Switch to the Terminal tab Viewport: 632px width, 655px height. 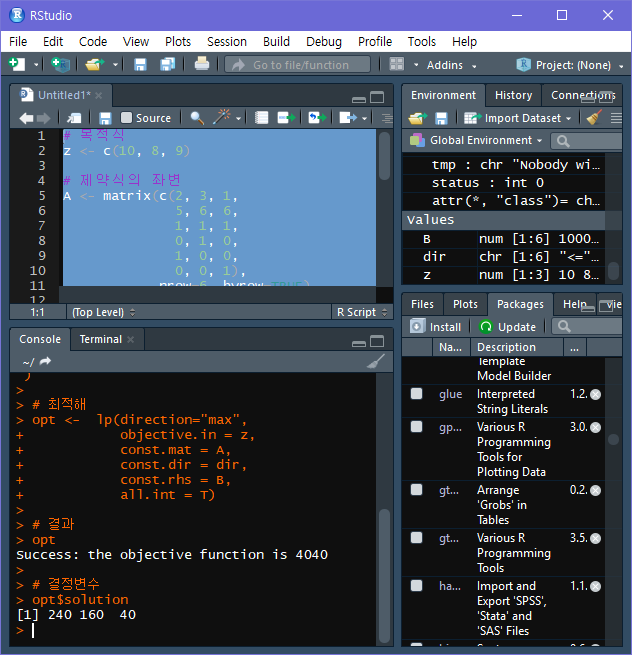pyautogui.click(x=100, y=339)
